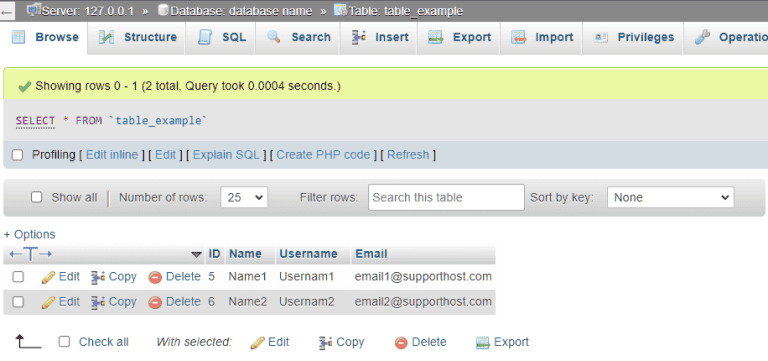Click the Search magnifier icon
The height and width of the screenshot is (361, 768).
[x=273, y=37]
